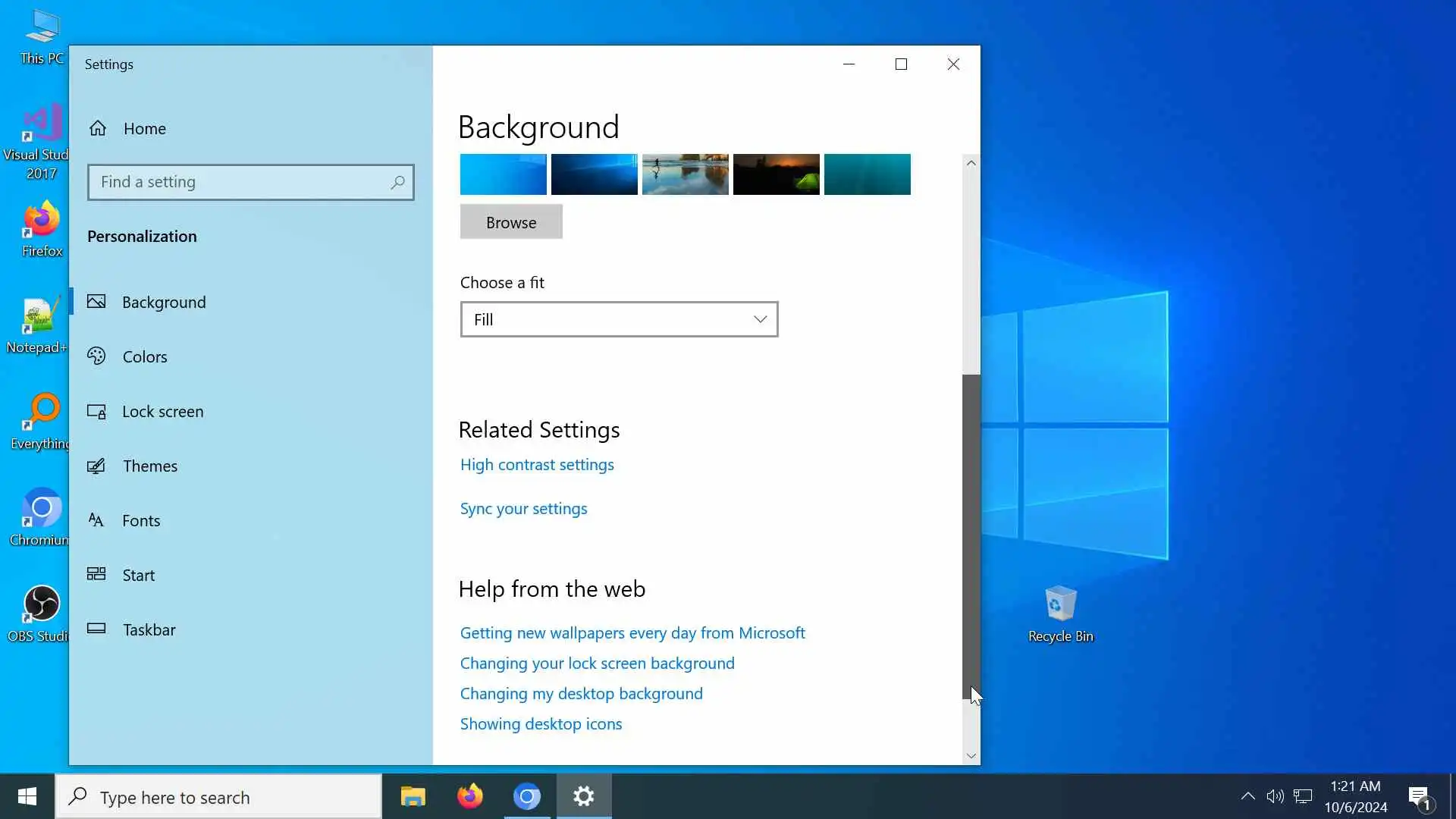Image resolution: width=1456 pixels, height=819 pixels.
Task: Open the Fonts settings page
Action: [141, 520]
